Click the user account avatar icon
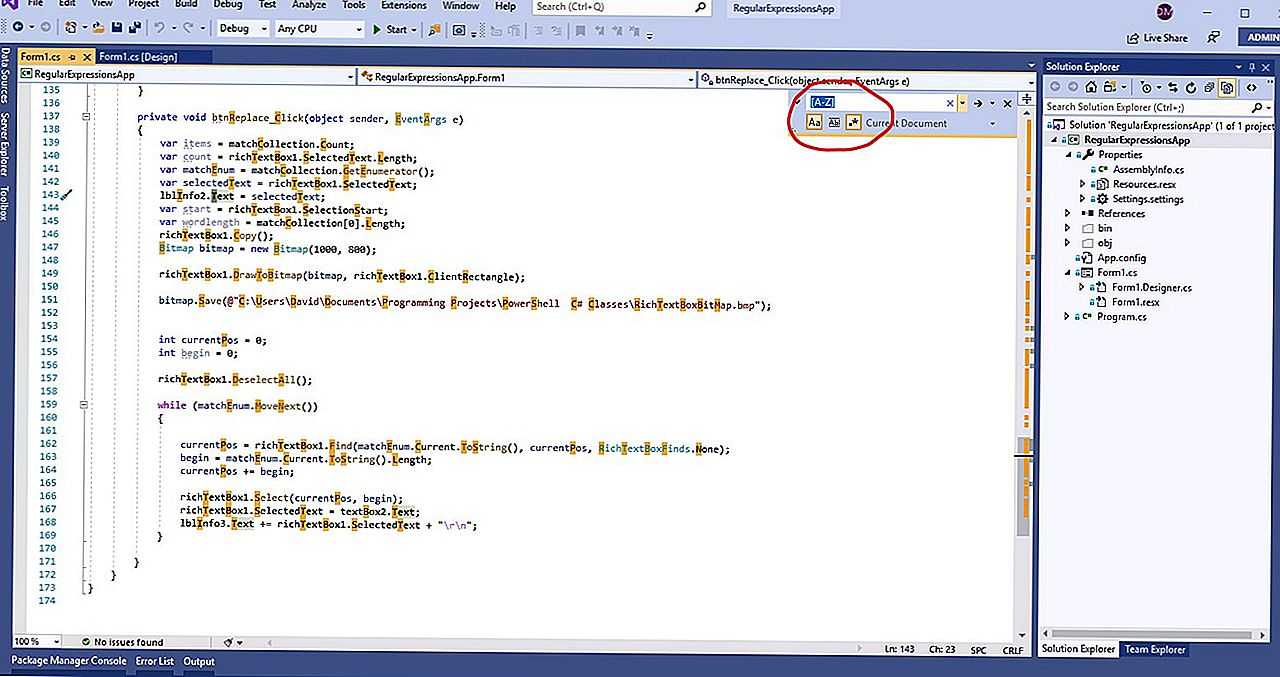This screenshot has width=1280, height=677. coord(1164,10)
